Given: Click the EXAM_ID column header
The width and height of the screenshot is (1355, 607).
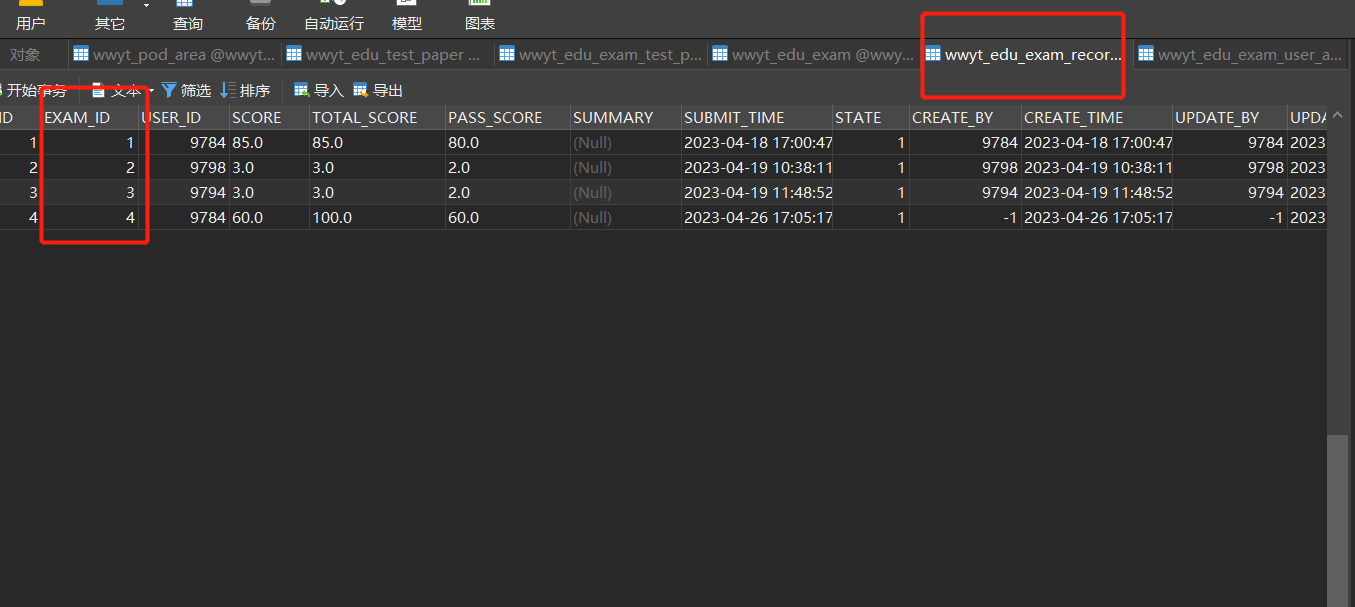Looking at the screenshot, I should (x=90, y=118).
